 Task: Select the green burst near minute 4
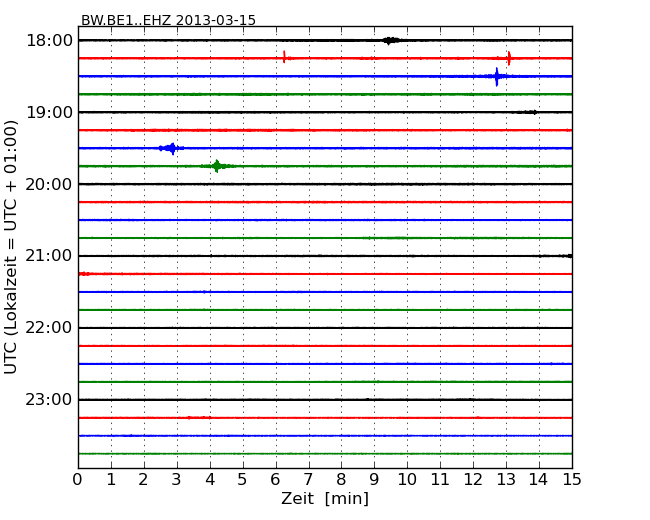218,166
